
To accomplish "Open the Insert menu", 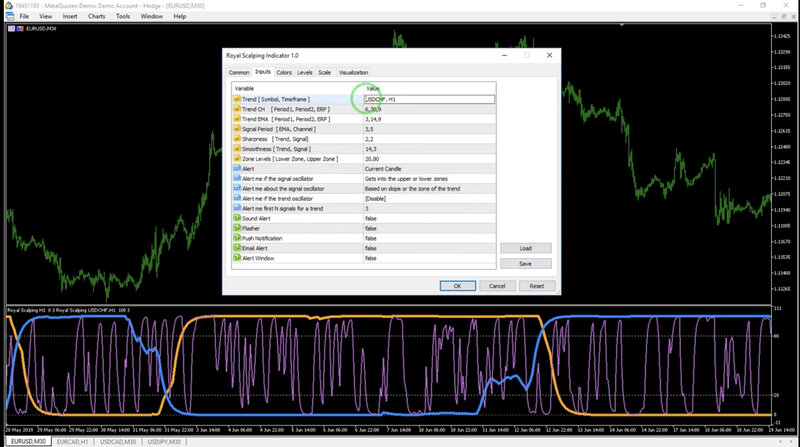I will click(x=70, y=16).
